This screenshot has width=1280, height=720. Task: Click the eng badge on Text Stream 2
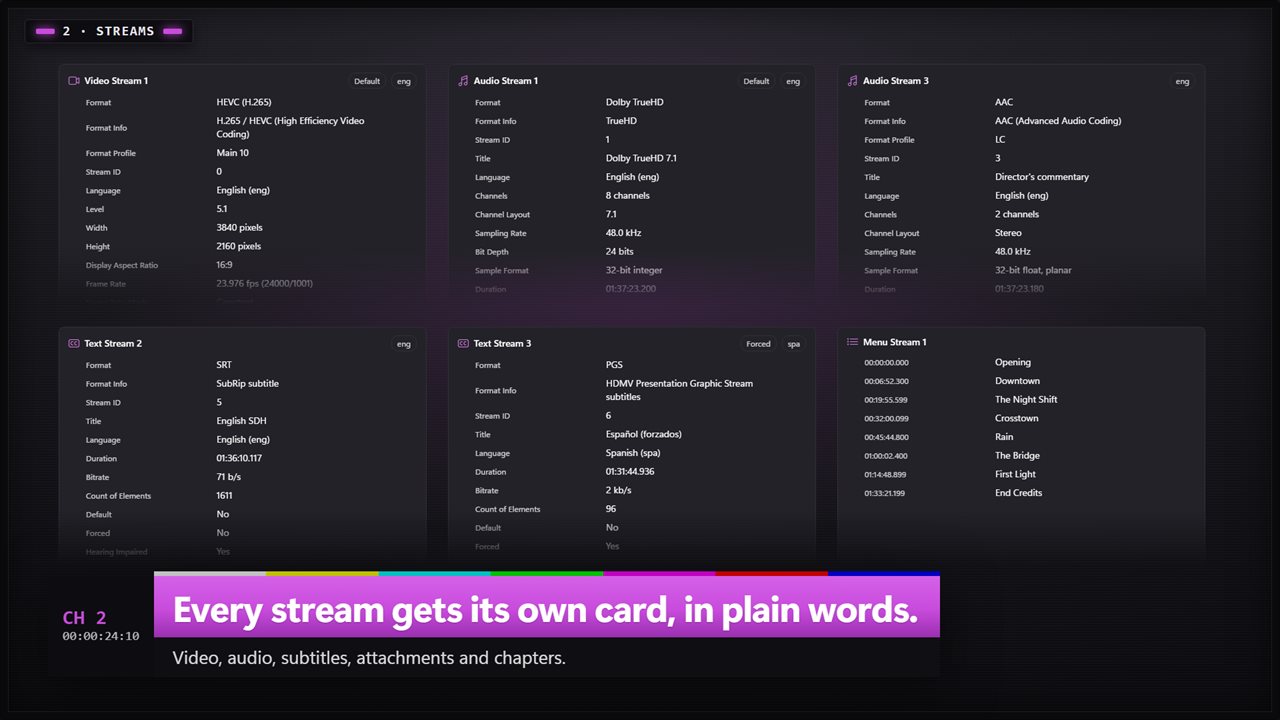click(403, 344)
